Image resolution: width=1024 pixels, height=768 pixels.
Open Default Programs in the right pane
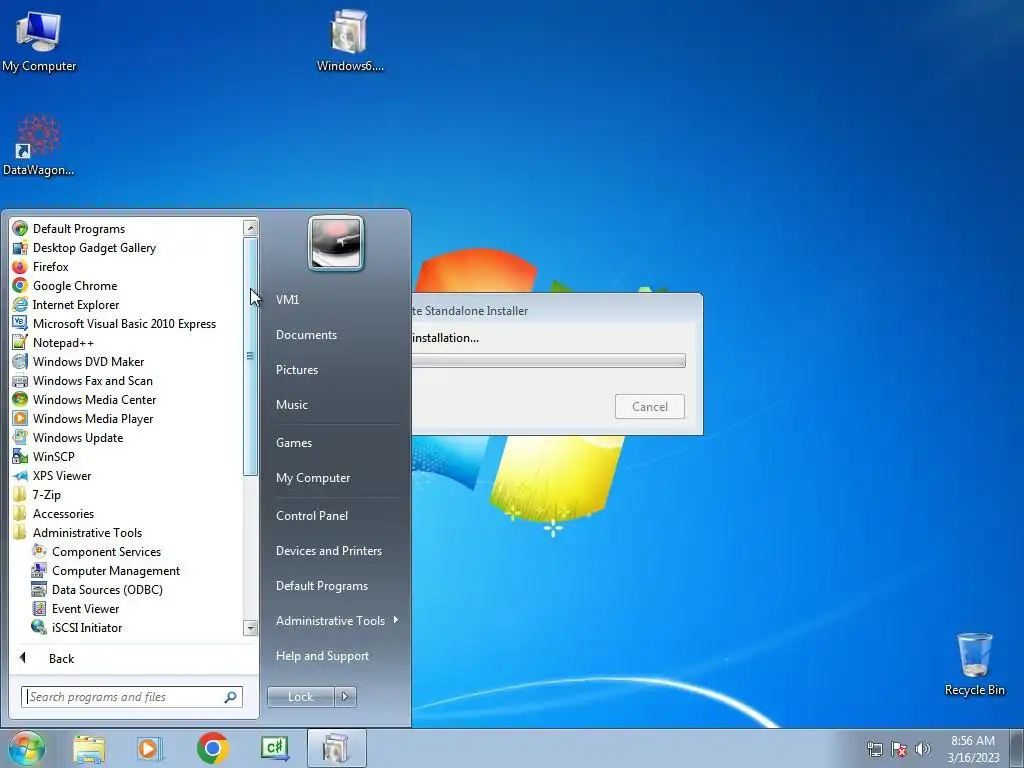click(321, 586)
